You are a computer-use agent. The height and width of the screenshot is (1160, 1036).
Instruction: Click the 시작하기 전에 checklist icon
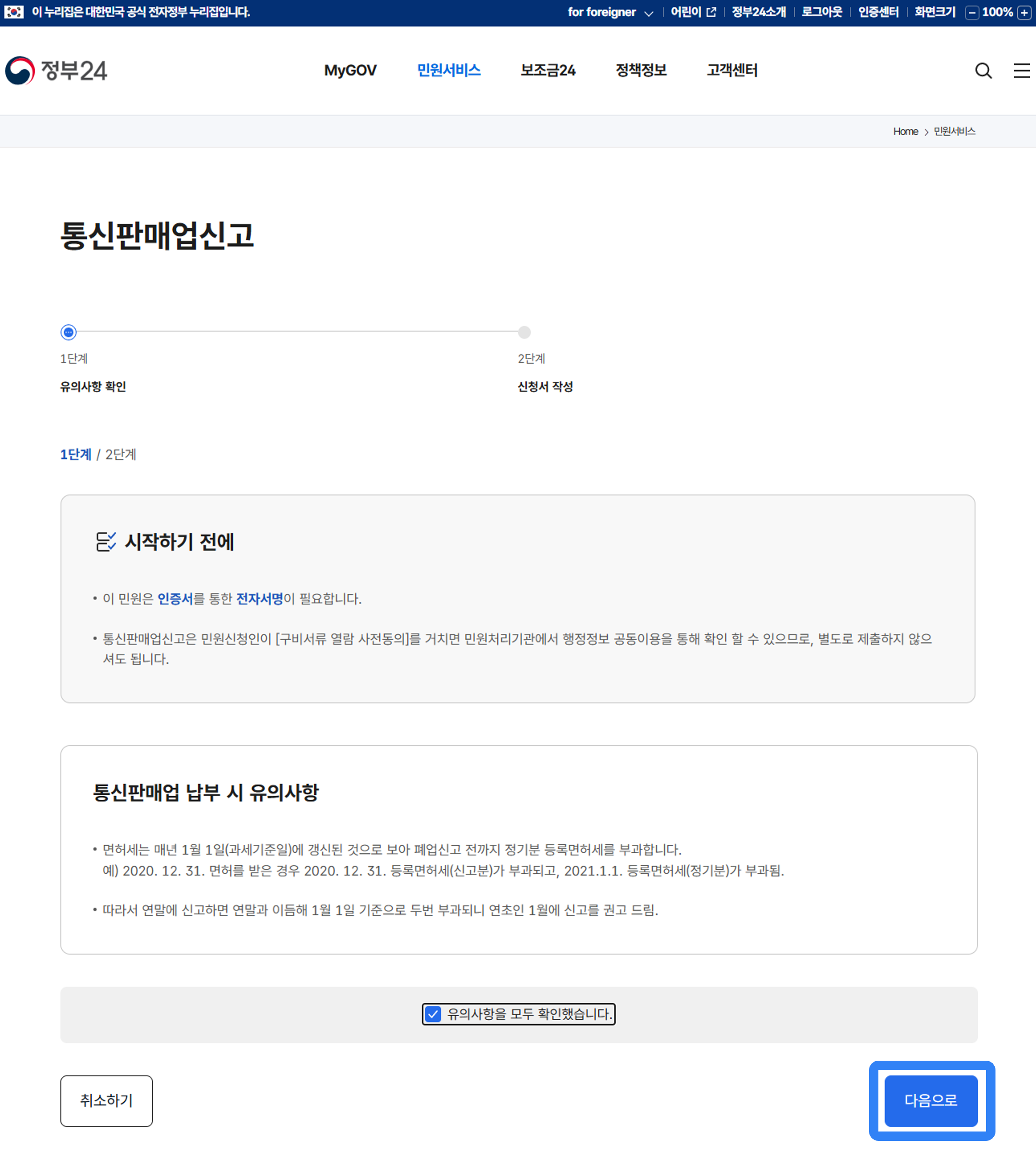(x=106, y=541)
